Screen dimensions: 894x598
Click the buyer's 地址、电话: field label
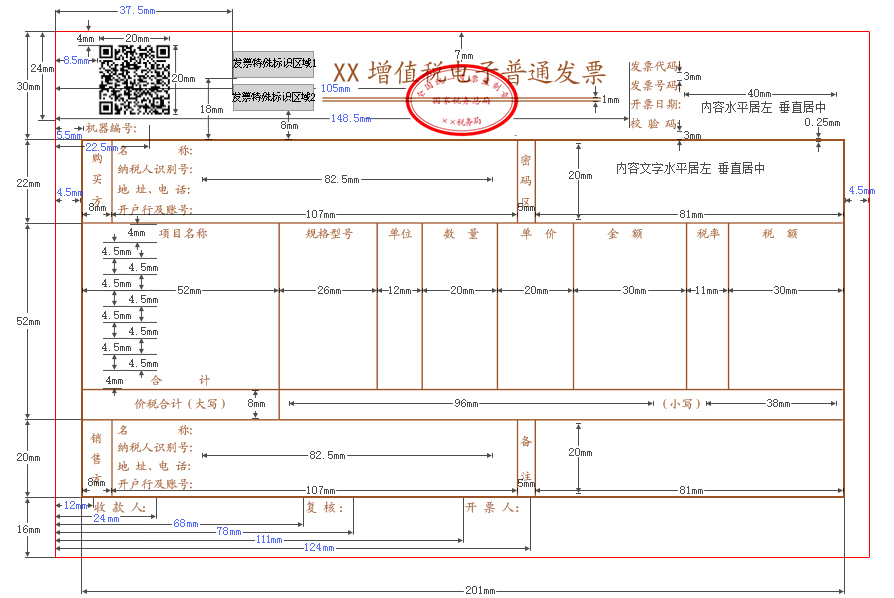coord(154,189)
